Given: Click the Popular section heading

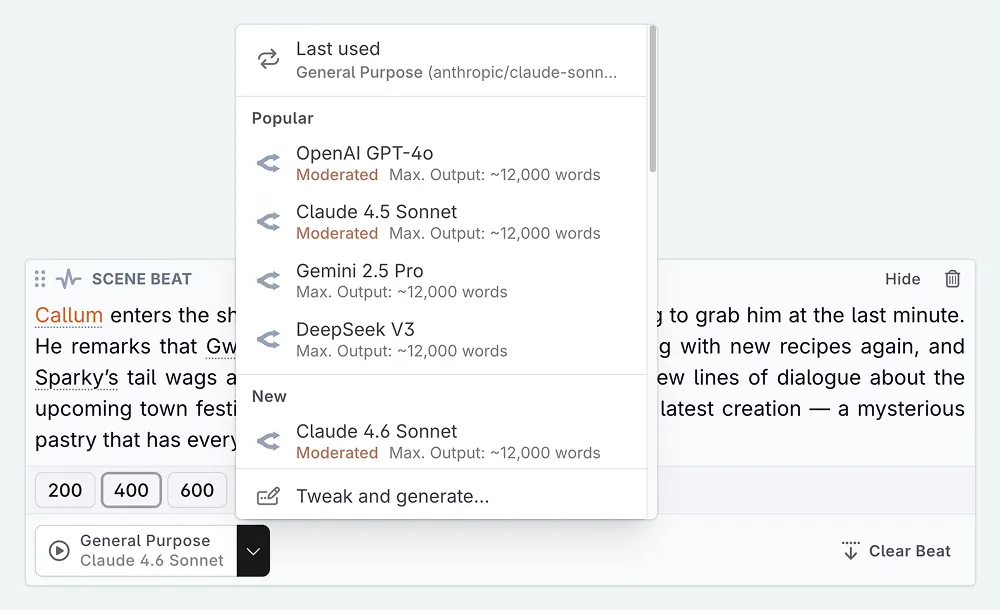Looking at the screenshot, I should 283,118.
